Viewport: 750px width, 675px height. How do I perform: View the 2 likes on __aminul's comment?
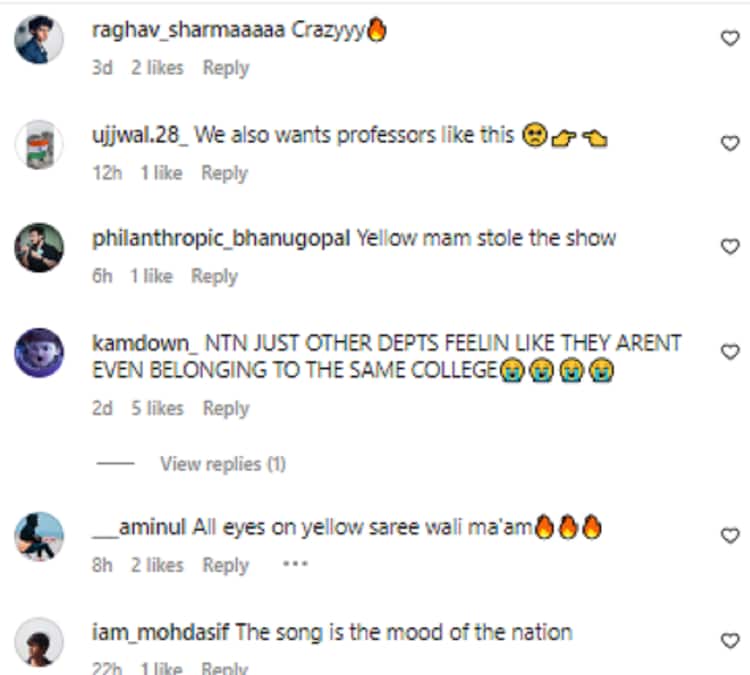click(157, 565)
